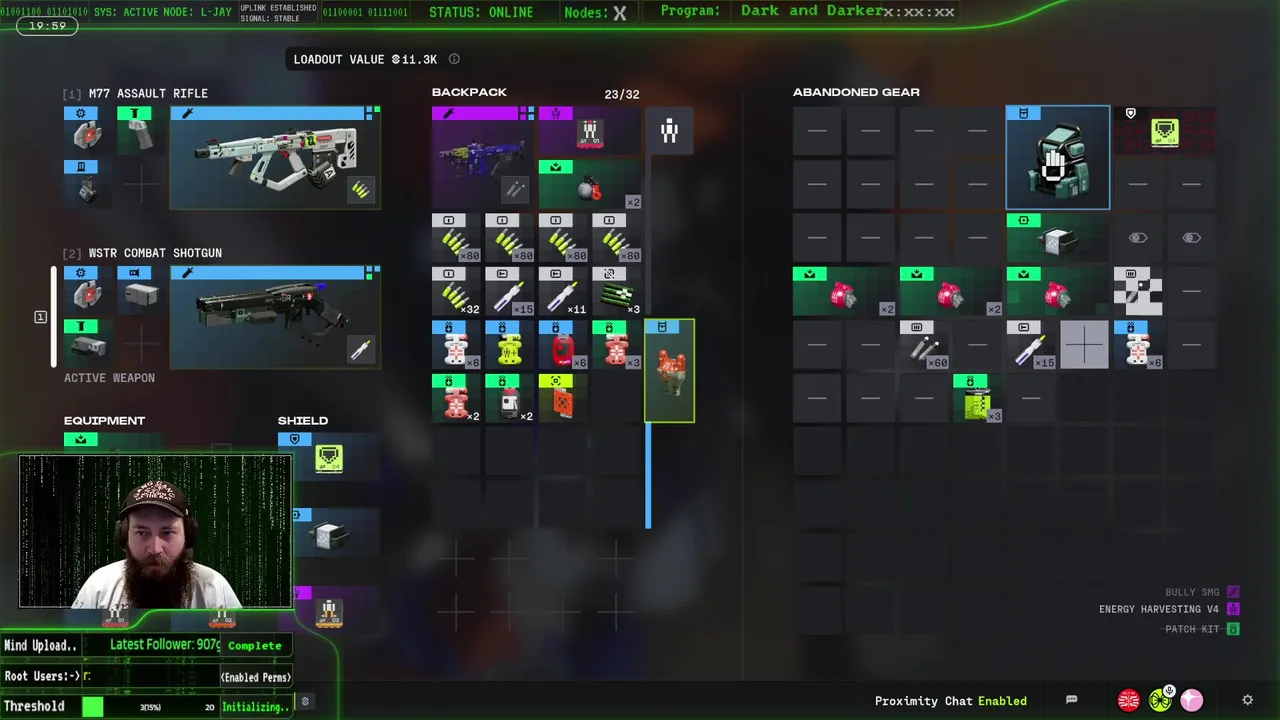Click the Complete label in overlay
1280x720 pixels.
(255, 646)
